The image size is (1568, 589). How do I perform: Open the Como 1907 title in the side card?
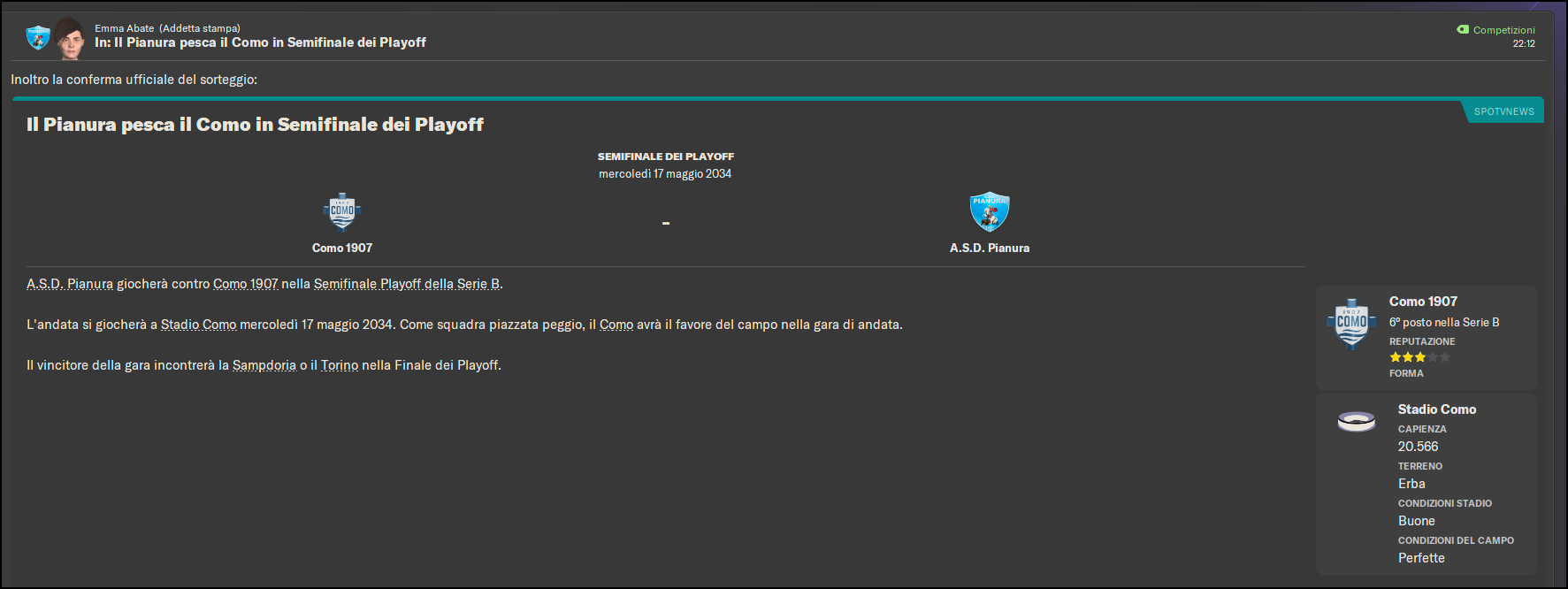1423,302
